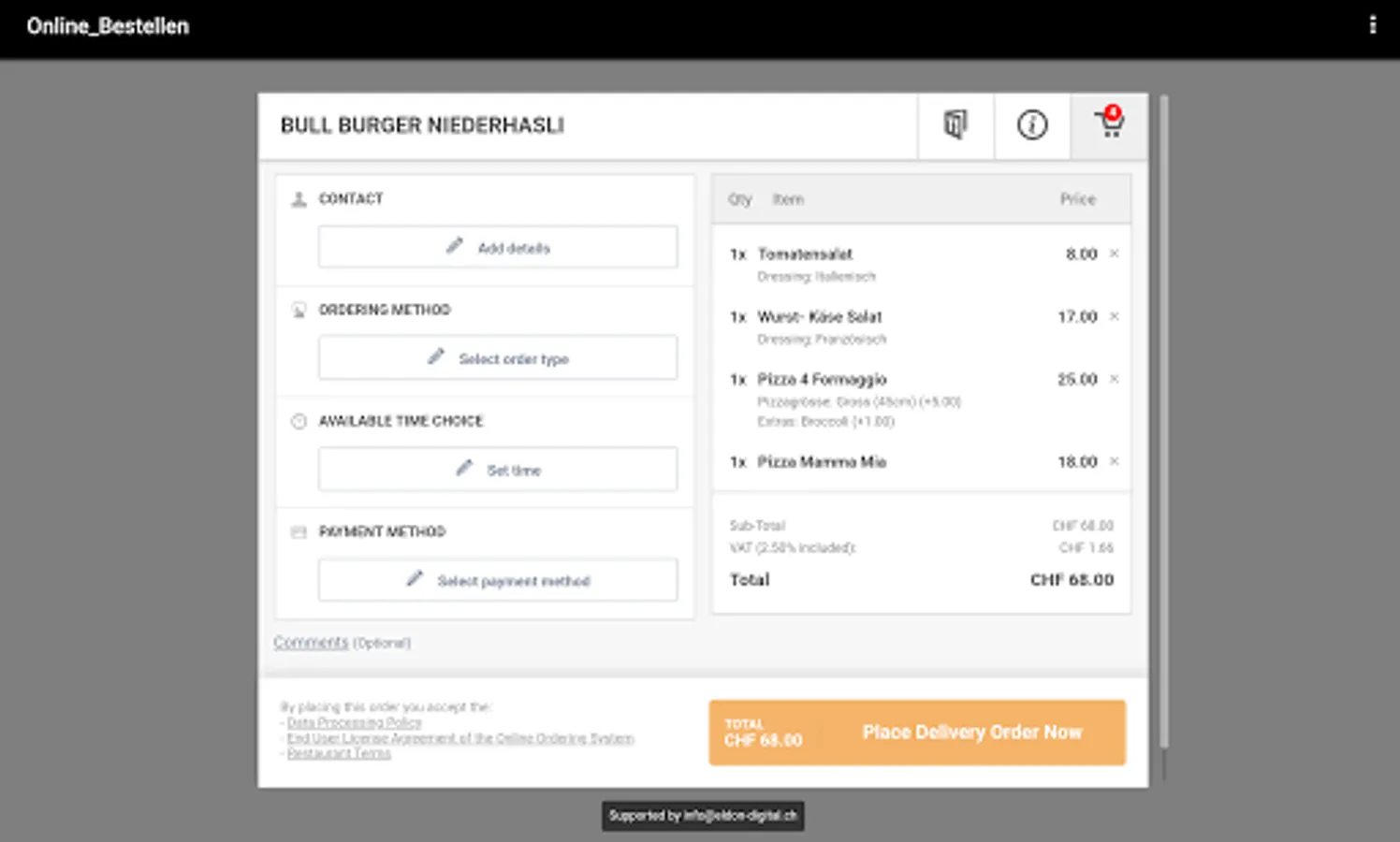
Task: Open the restaurant menu book icon
Action: tap(955, 124)
